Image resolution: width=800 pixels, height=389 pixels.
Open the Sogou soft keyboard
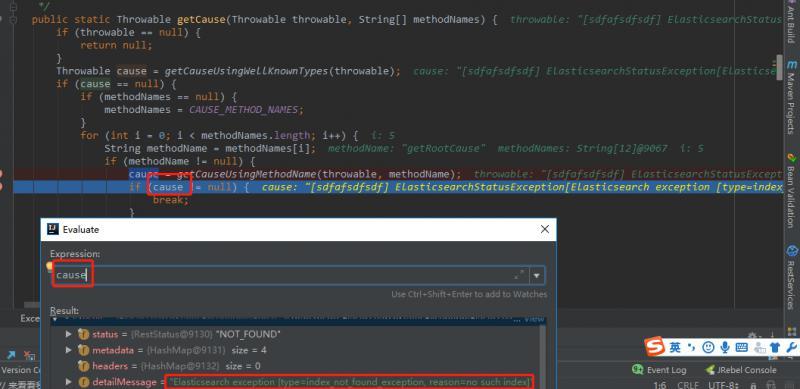[742, 348]
